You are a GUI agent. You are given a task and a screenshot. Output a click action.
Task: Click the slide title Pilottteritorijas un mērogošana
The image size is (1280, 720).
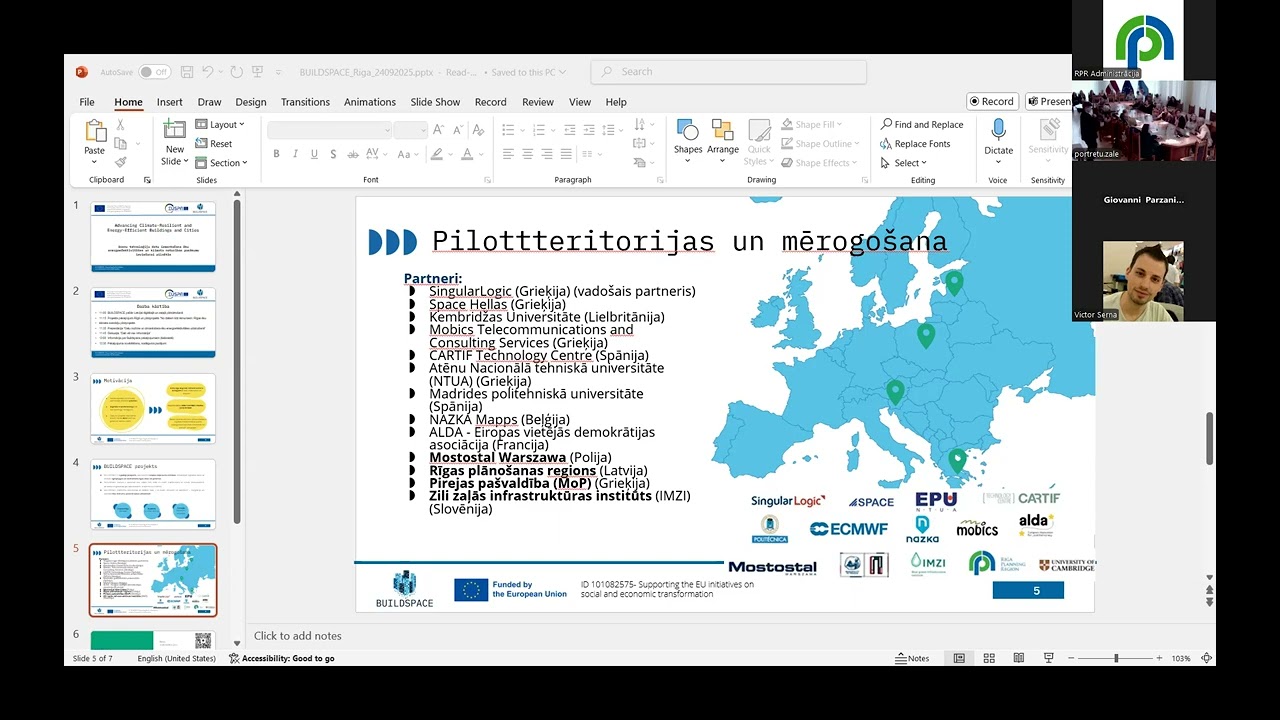[x=689, y=242]
